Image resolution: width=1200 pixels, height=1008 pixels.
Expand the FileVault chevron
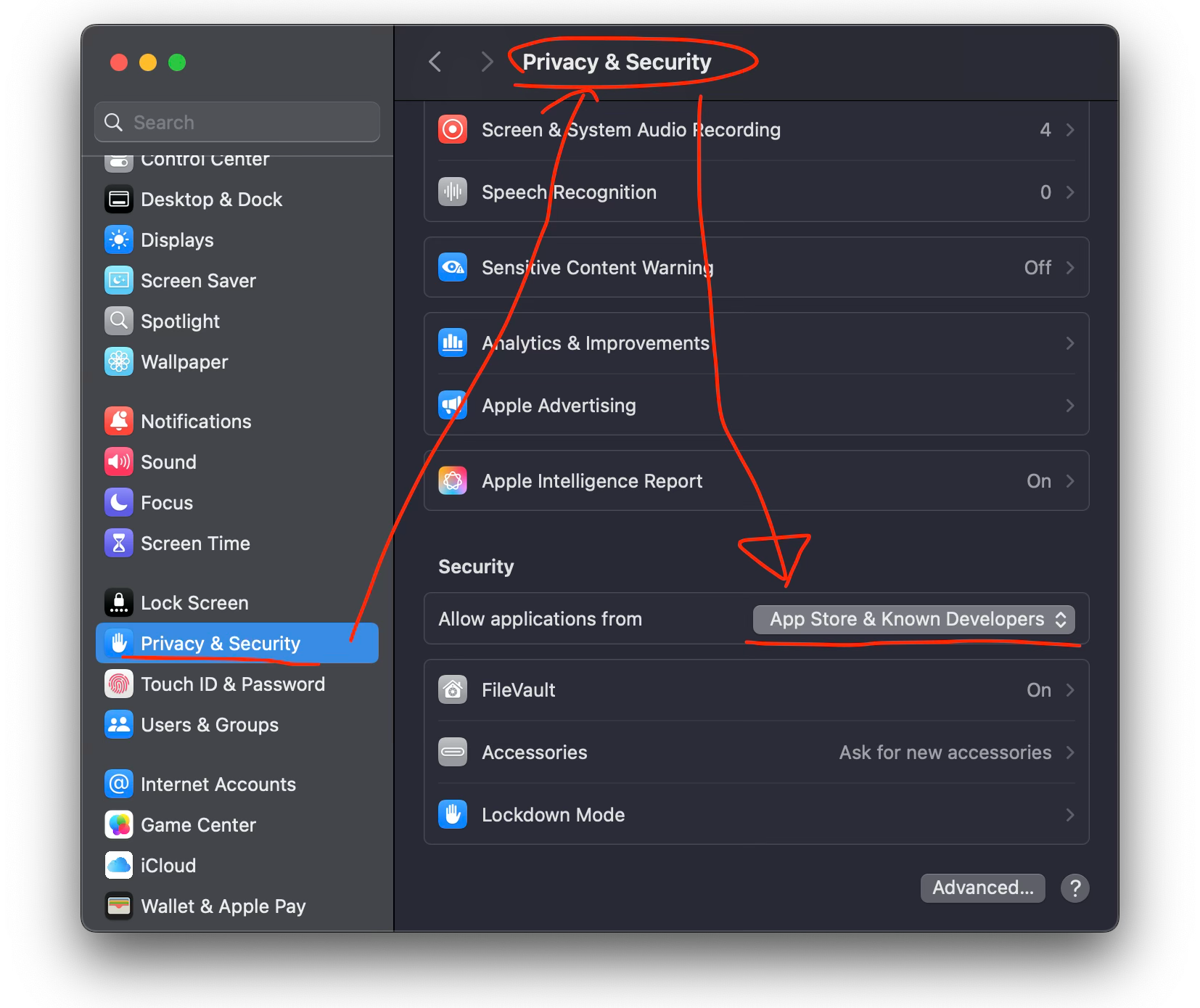click(1070, 690)
